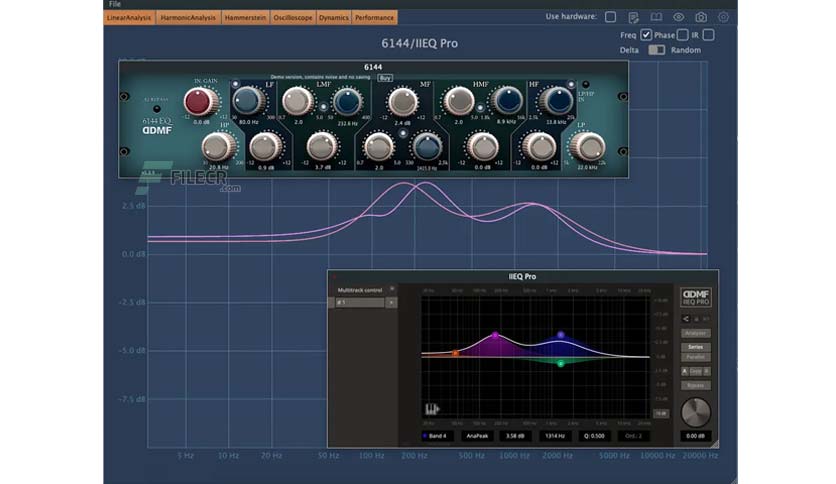Click the LF frequency knob at 80.0 Hz
The height and width of the screenshot is (484, 836).
point(248,101)
